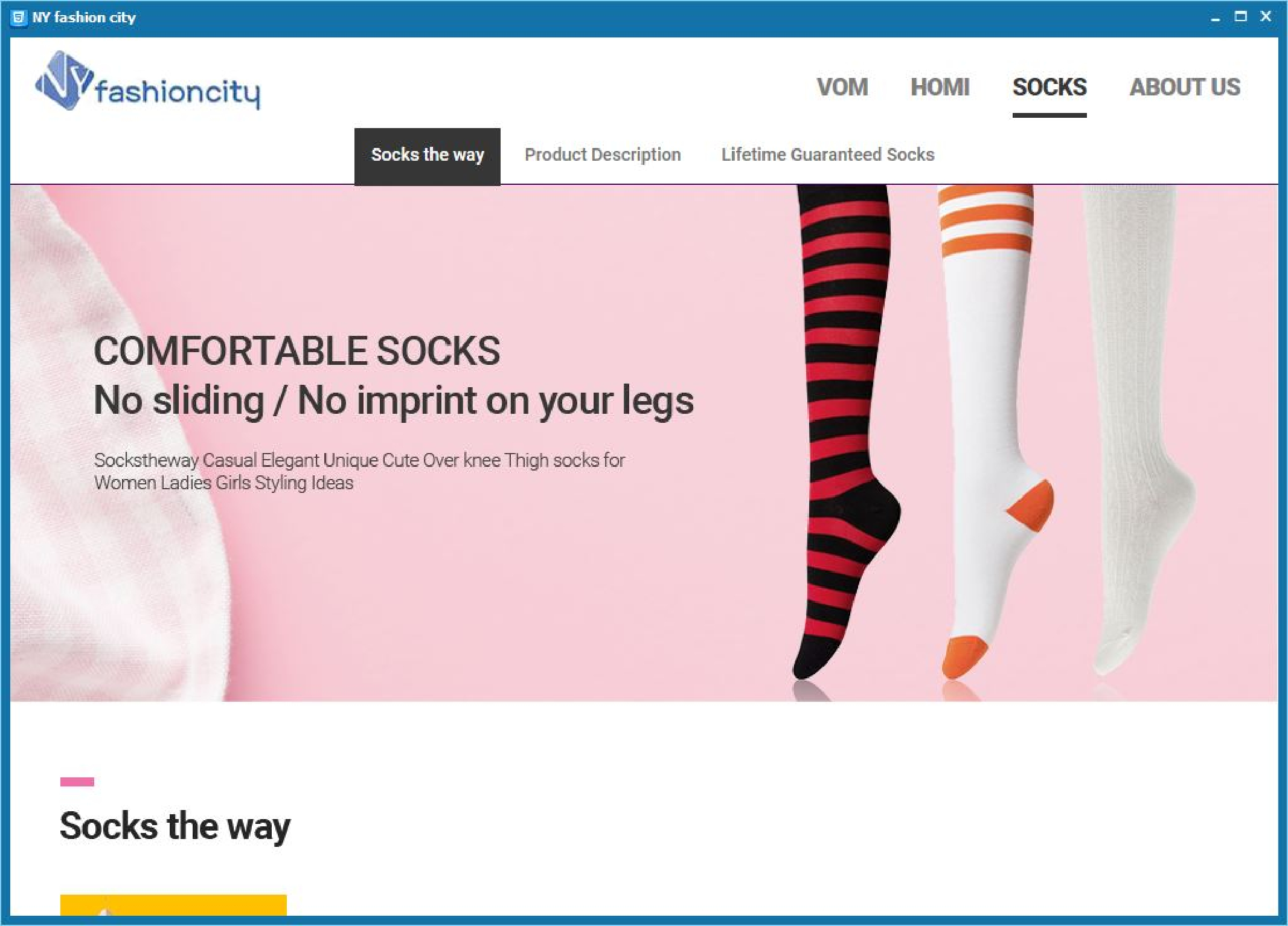This screenshot has height=926, width=1288.
Task: Open the ABOUT US page
Action: pyautogui.click(x=1185, y=87)
